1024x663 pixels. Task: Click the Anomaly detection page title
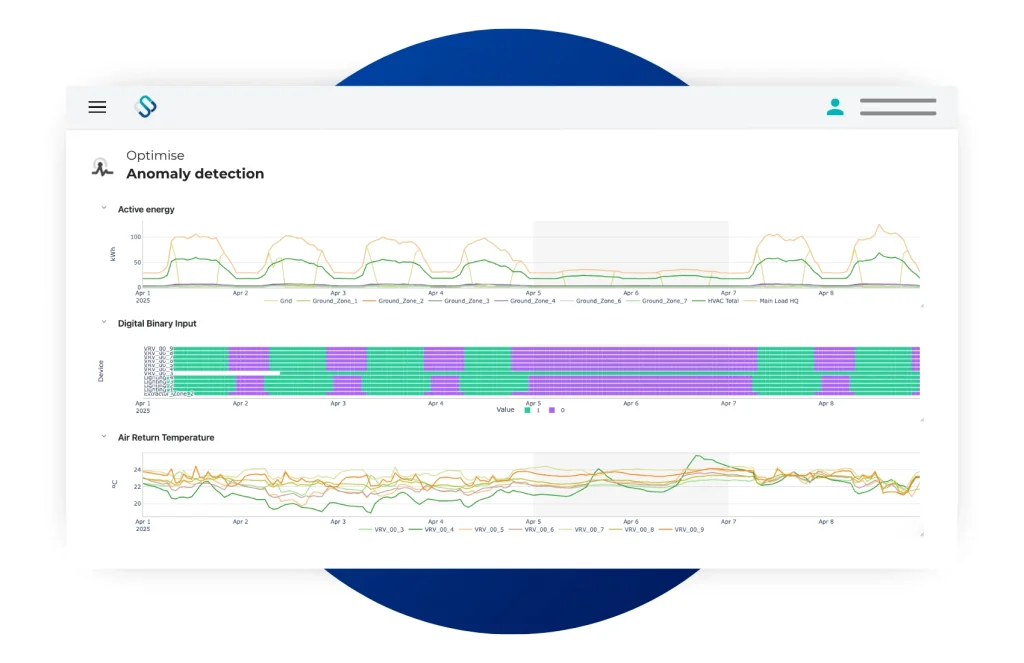coord(195,174)
